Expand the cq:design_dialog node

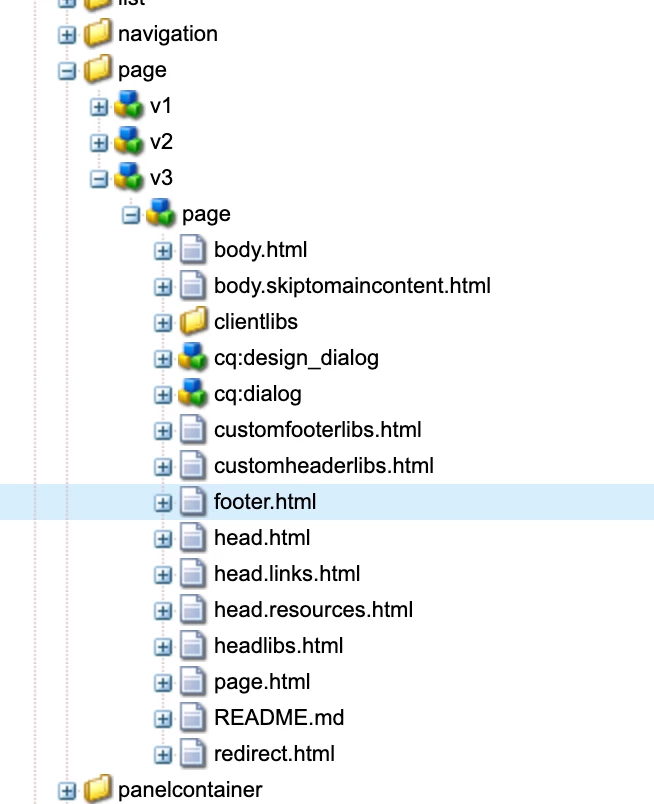(x=163, y=359)
